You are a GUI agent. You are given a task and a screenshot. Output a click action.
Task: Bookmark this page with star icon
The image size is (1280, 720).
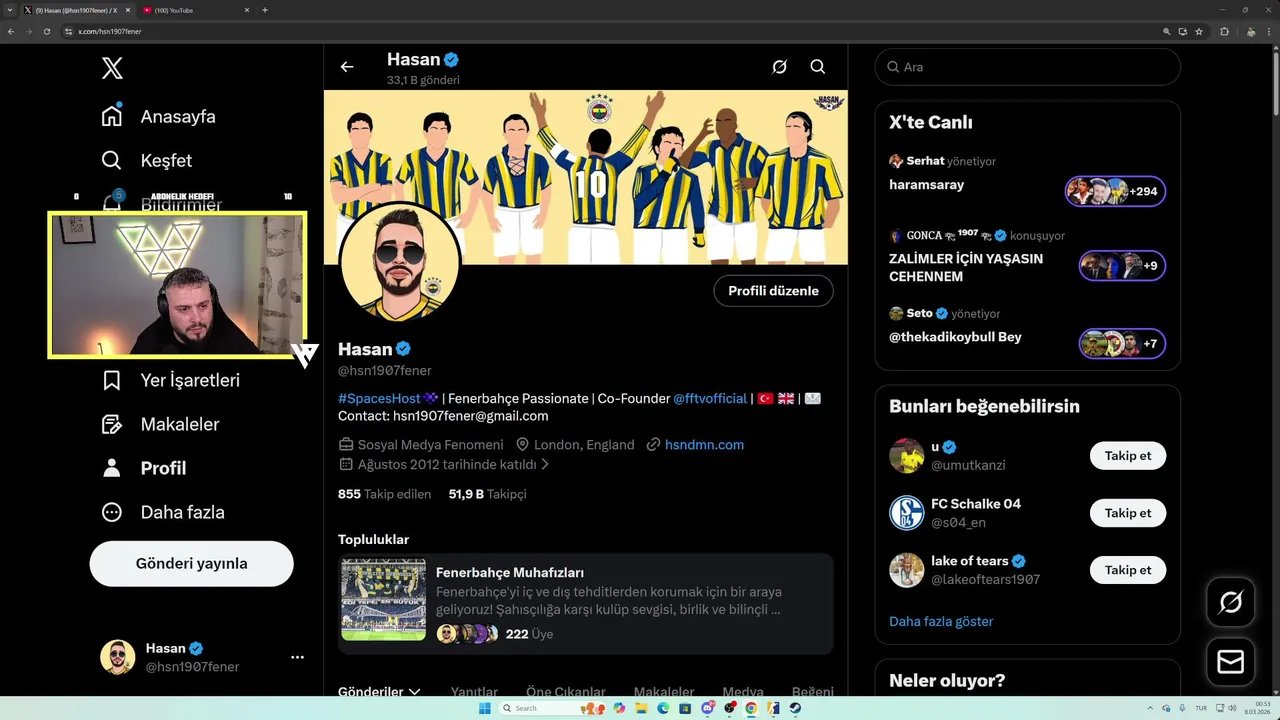point(1198,31)
